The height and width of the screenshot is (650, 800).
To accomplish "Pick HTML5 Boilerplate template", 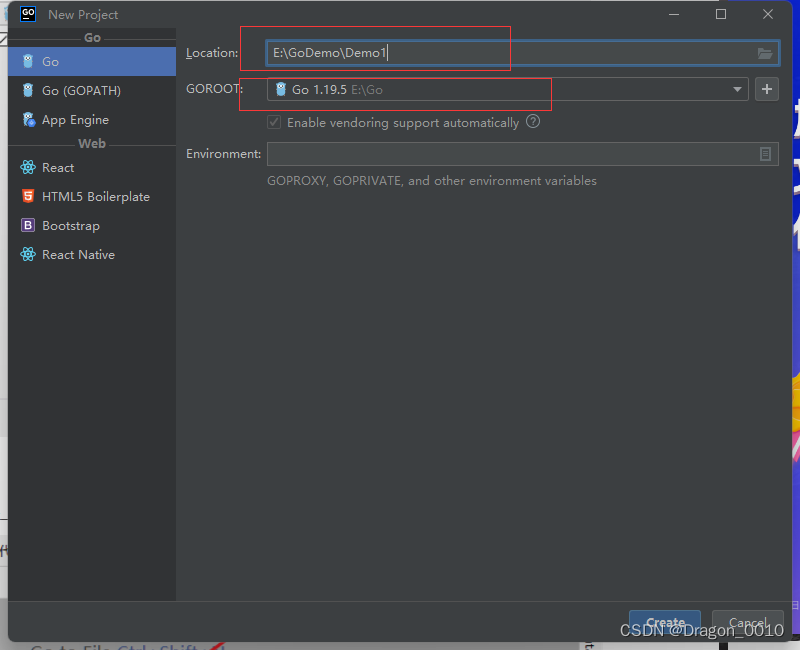I will coord(92,197).
